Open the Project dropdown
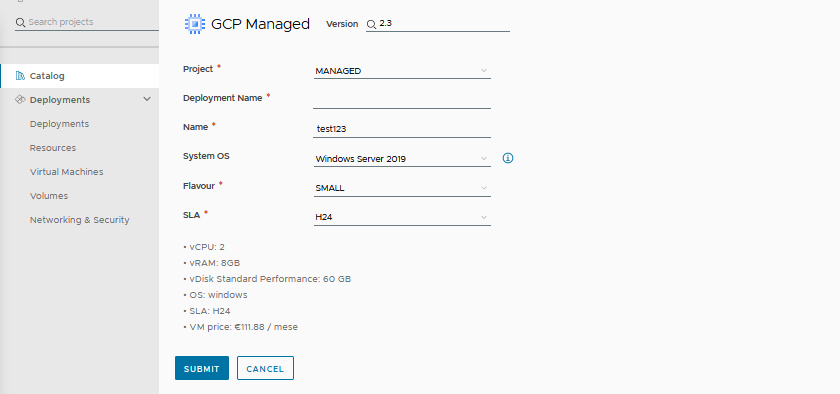840x394 pixels. (x=402, y=71)
